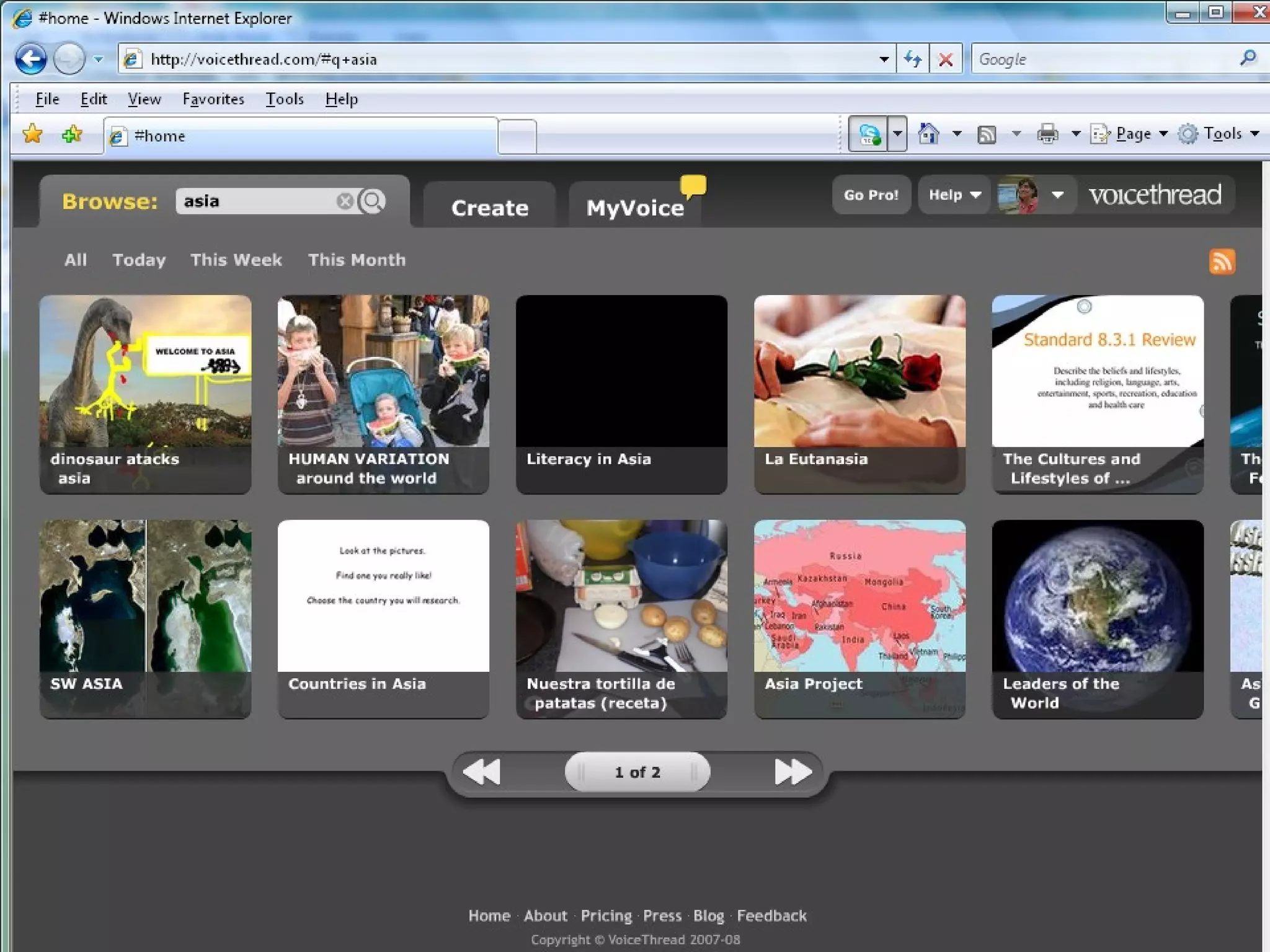The width and height of the screenshot is (1270, 952).
Task: Click the browser Back arrow button
Action: (31, 59)
